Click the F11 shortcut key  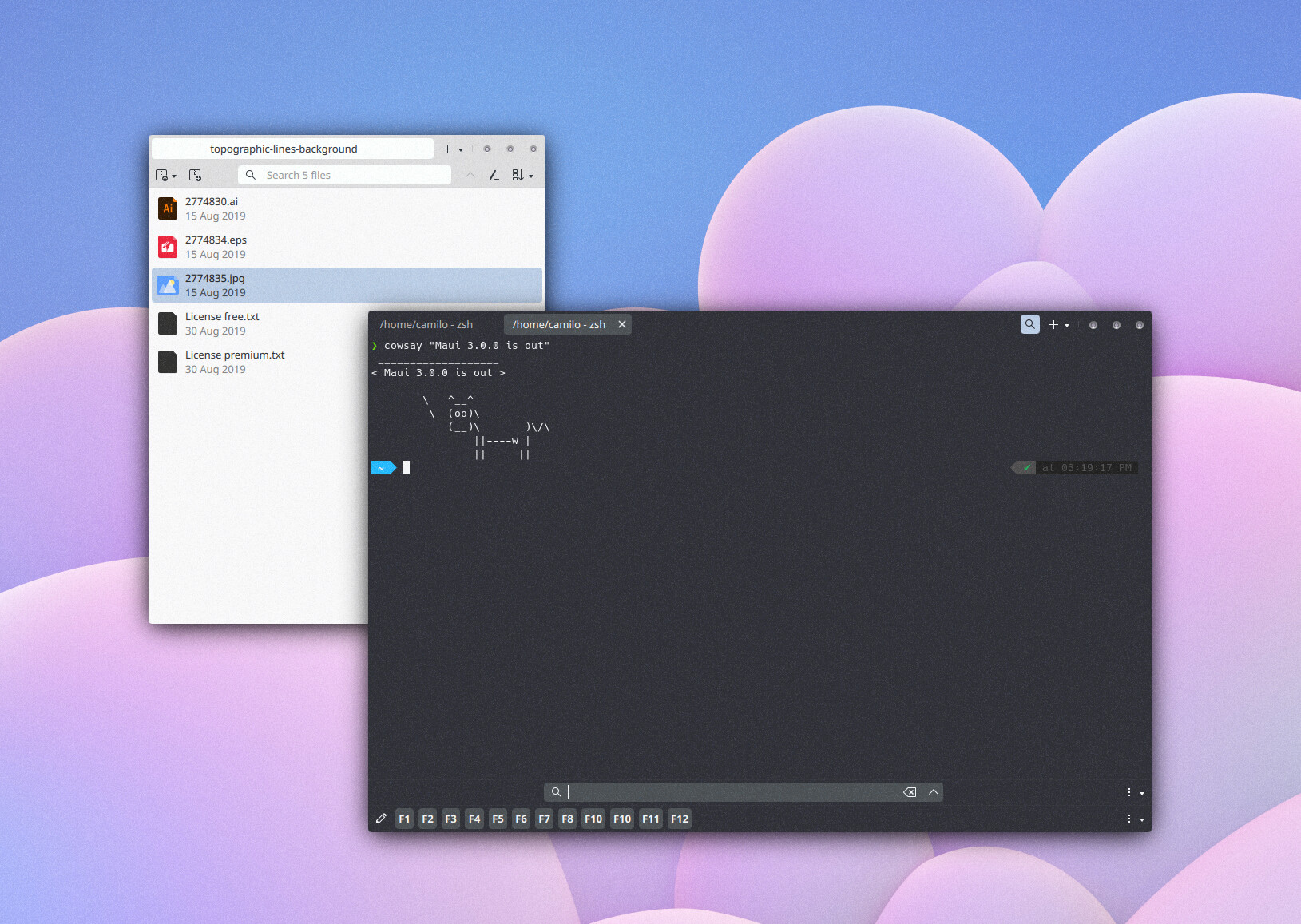(x=651, y=819)
